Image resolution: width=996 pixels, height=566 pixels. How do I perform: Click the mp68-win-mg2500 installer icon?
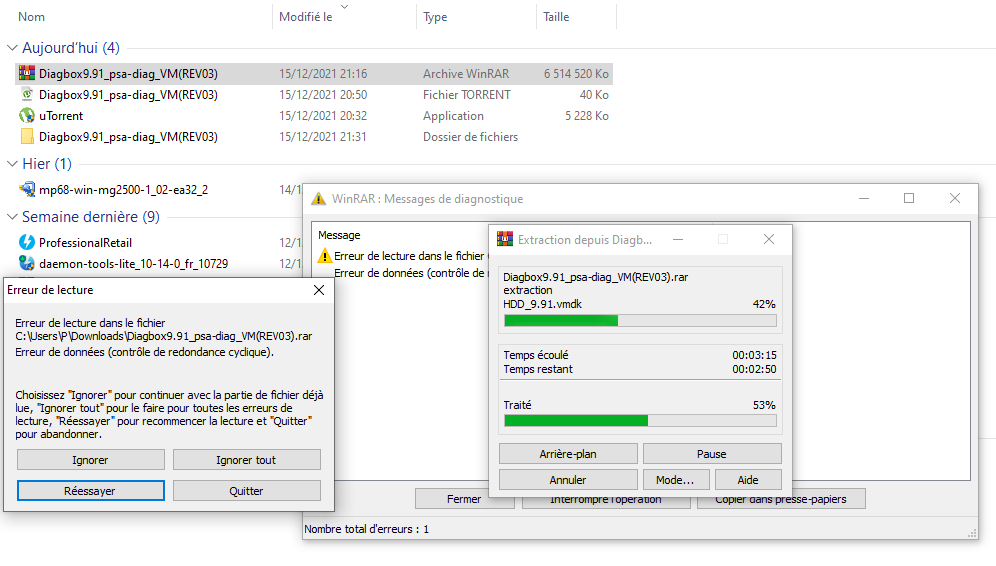[27, 189]
